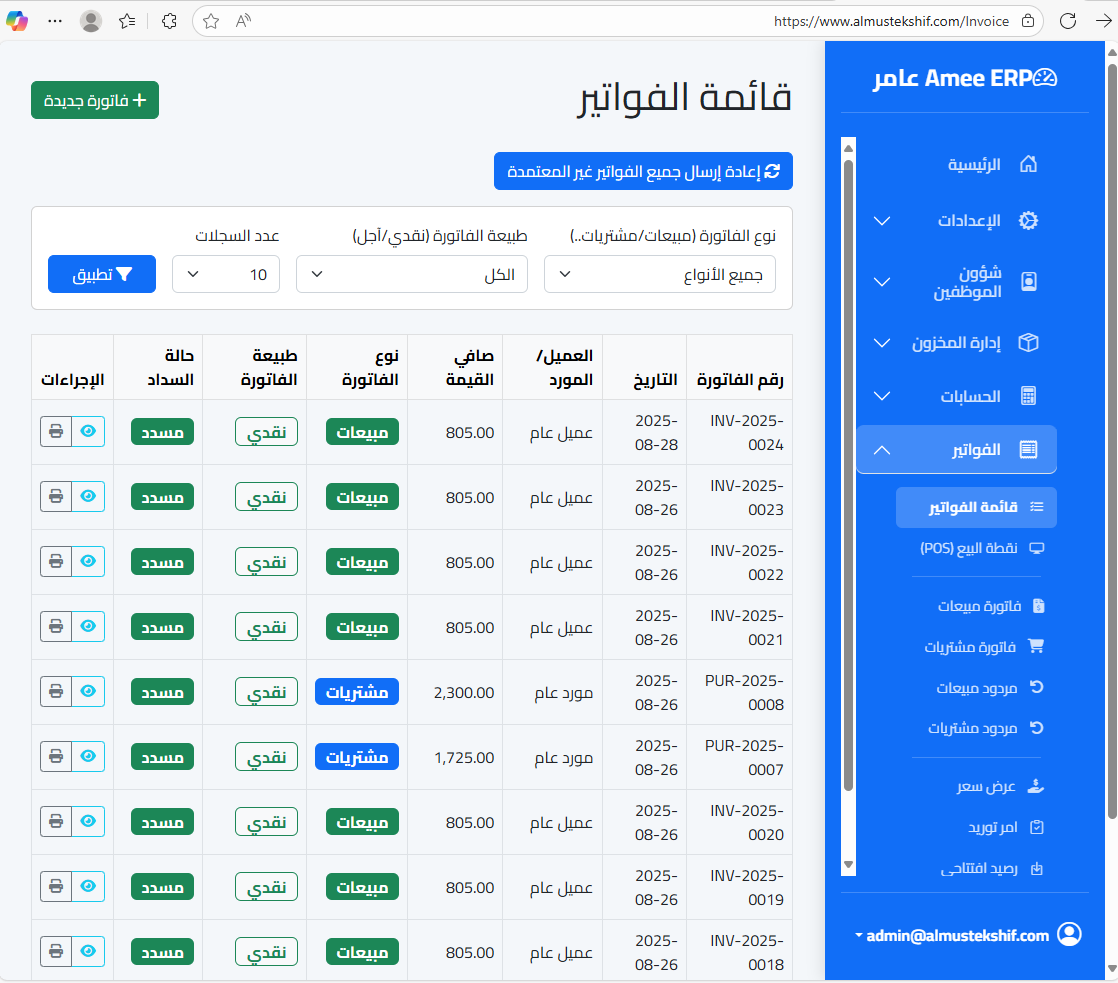Open مردود مبيعات via its return arrow icon

point(1036,687)
